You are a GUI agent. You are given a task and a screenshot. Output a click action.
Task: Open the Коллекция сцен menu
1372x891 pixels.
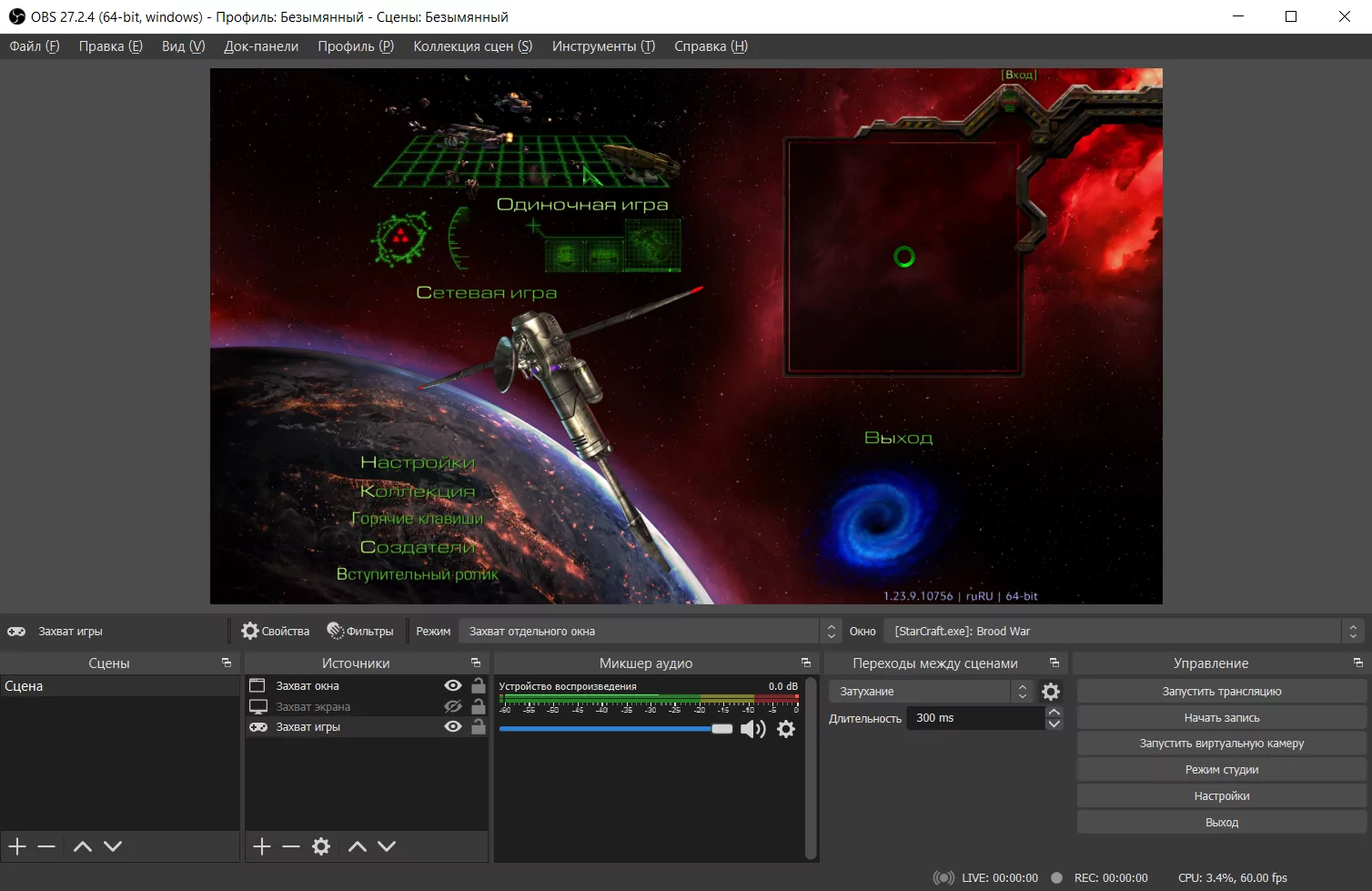[x=473, y=46]
